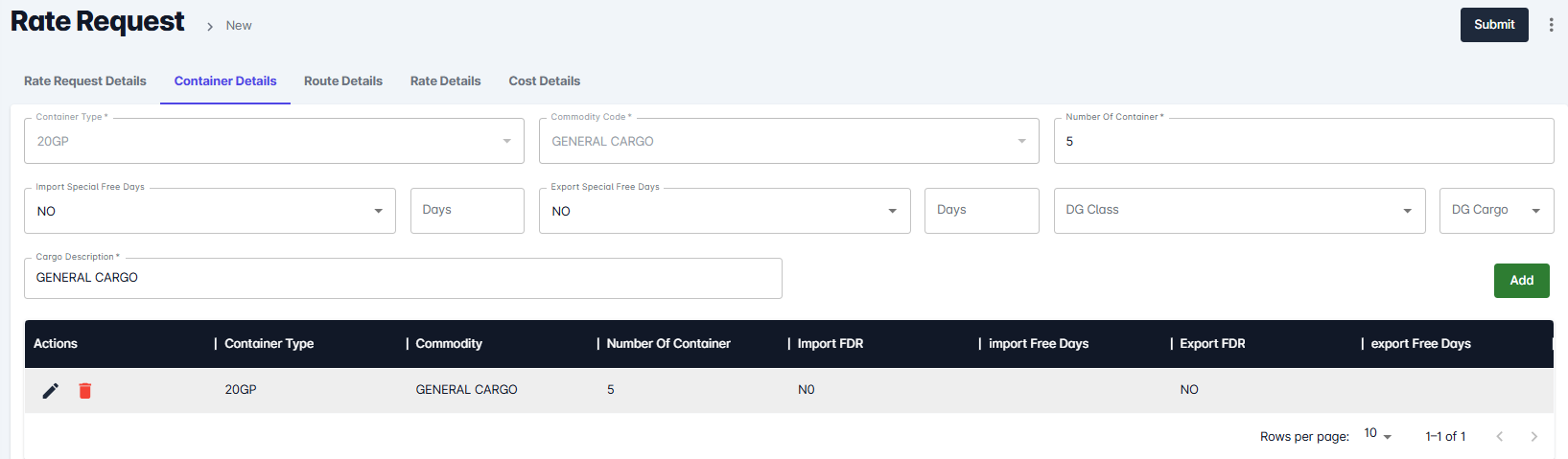Edit the 20GP container row with pencil icon

[51, 390]
